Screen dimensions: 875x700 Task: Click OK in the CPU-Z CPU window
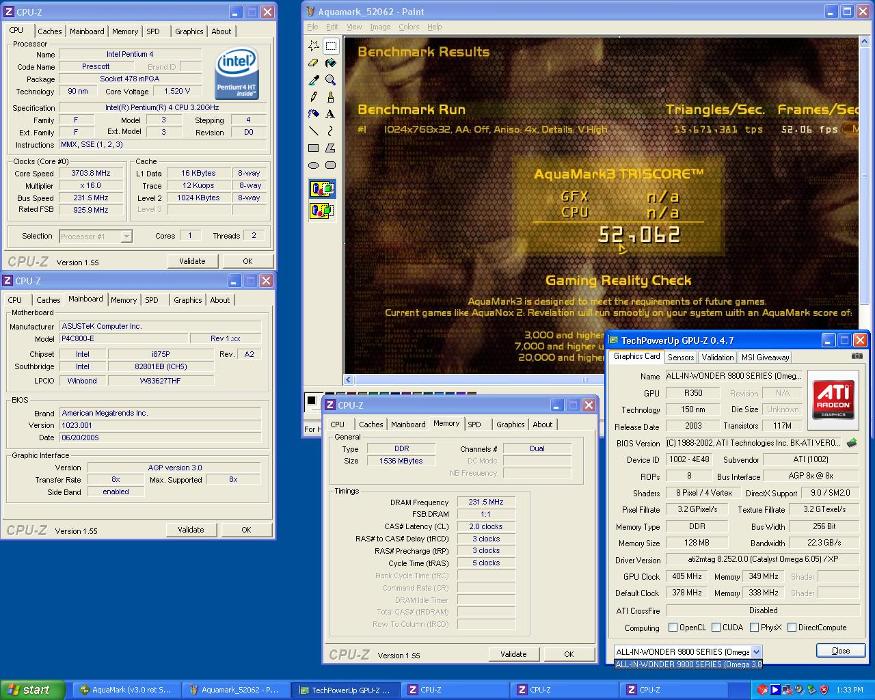point(247,261)
